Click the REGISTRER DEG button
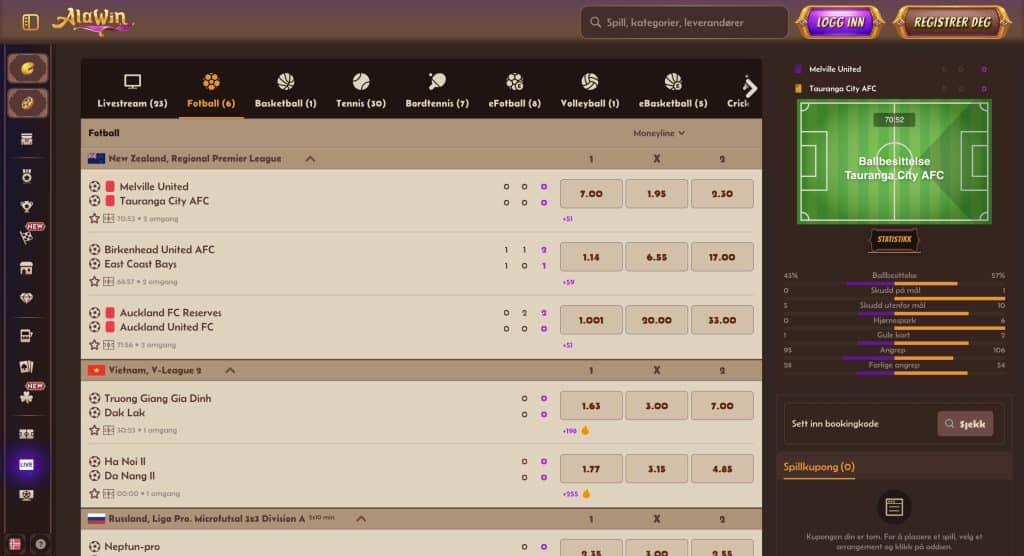1024x556 pixels. [952, 22]
